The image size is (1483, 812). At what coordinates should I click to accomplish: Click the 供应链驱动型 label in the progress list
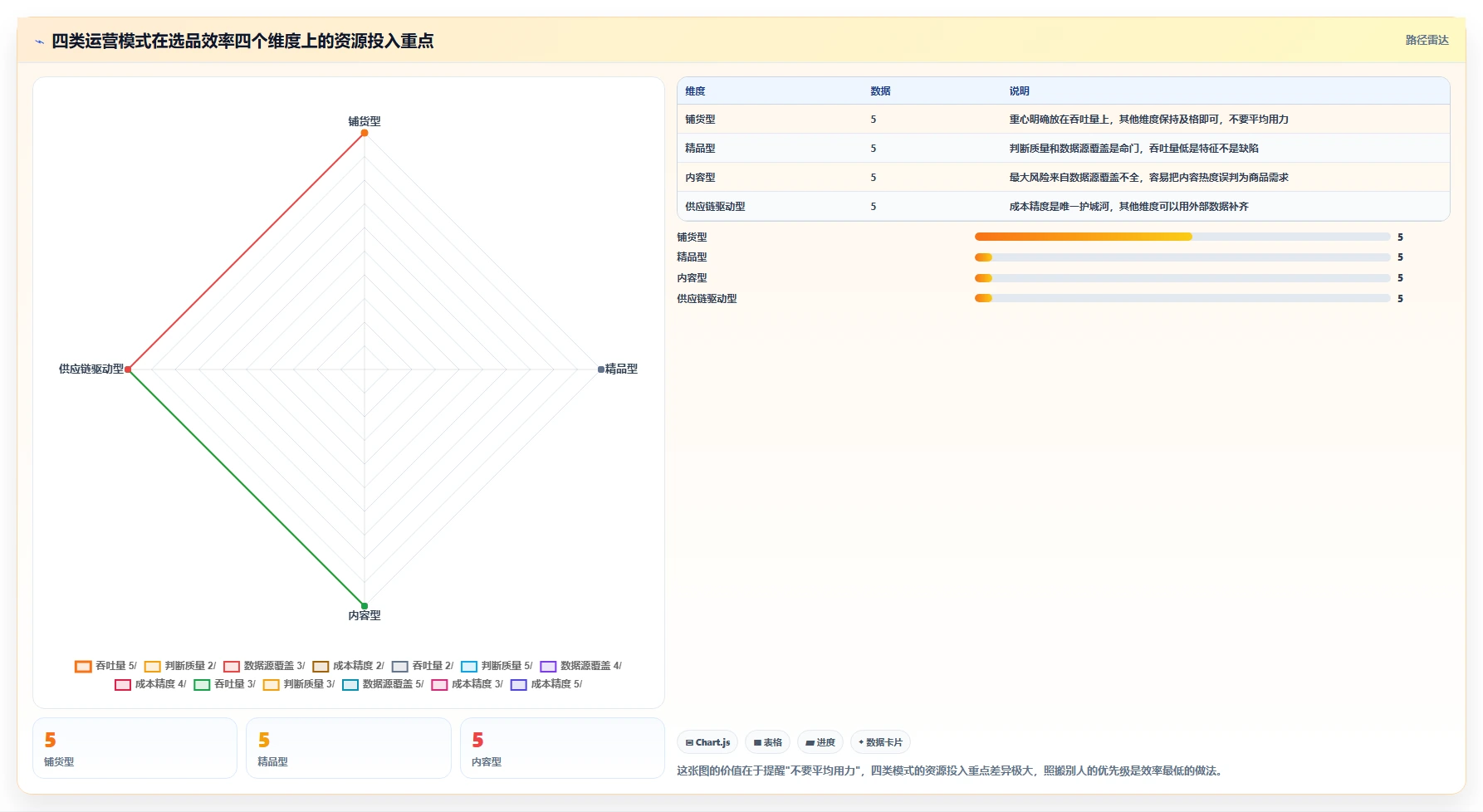click(x=707, y=299)
